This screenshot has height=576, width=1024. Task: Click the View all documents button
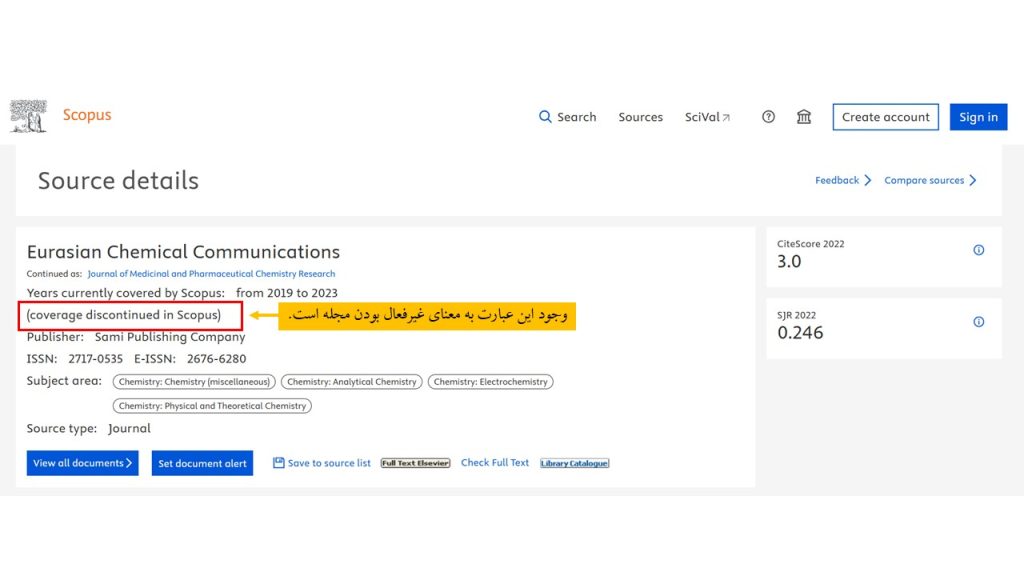point(82,463)
